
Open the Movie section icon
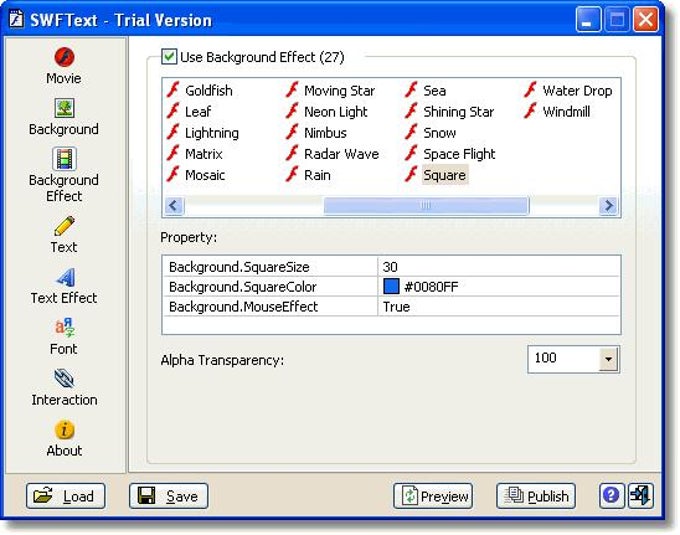64,57
